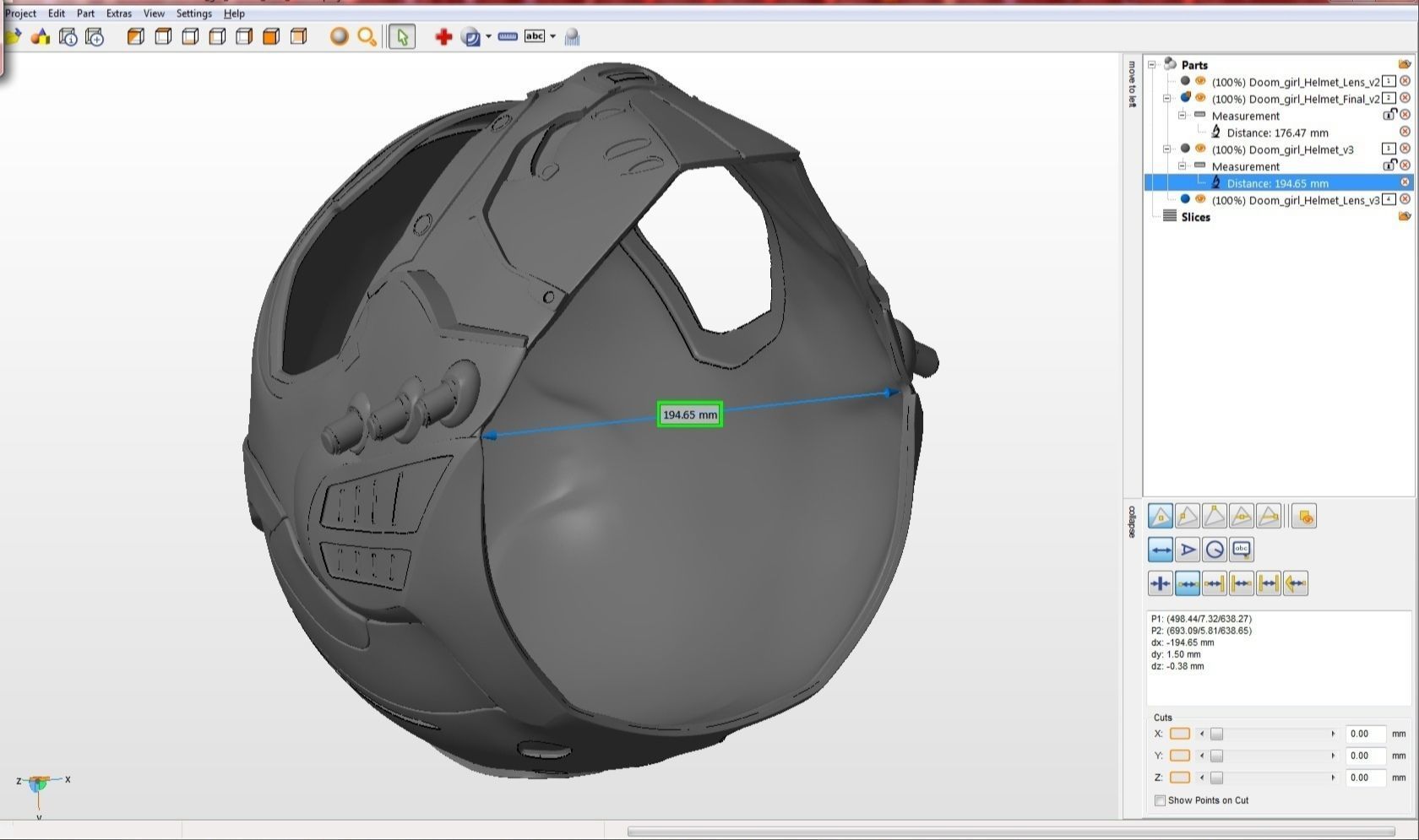Collapse Measurement node under Helmet_Final_v2
Screen dimensions: 1419x840
click(x=1182, y=116)
